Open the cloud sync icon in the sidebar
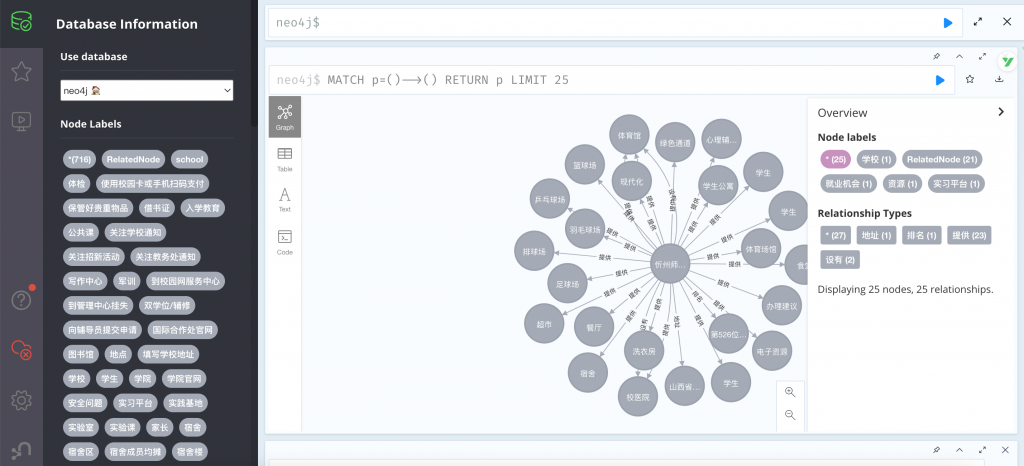This screenshot has width=1024, height=466. point(21,349)
